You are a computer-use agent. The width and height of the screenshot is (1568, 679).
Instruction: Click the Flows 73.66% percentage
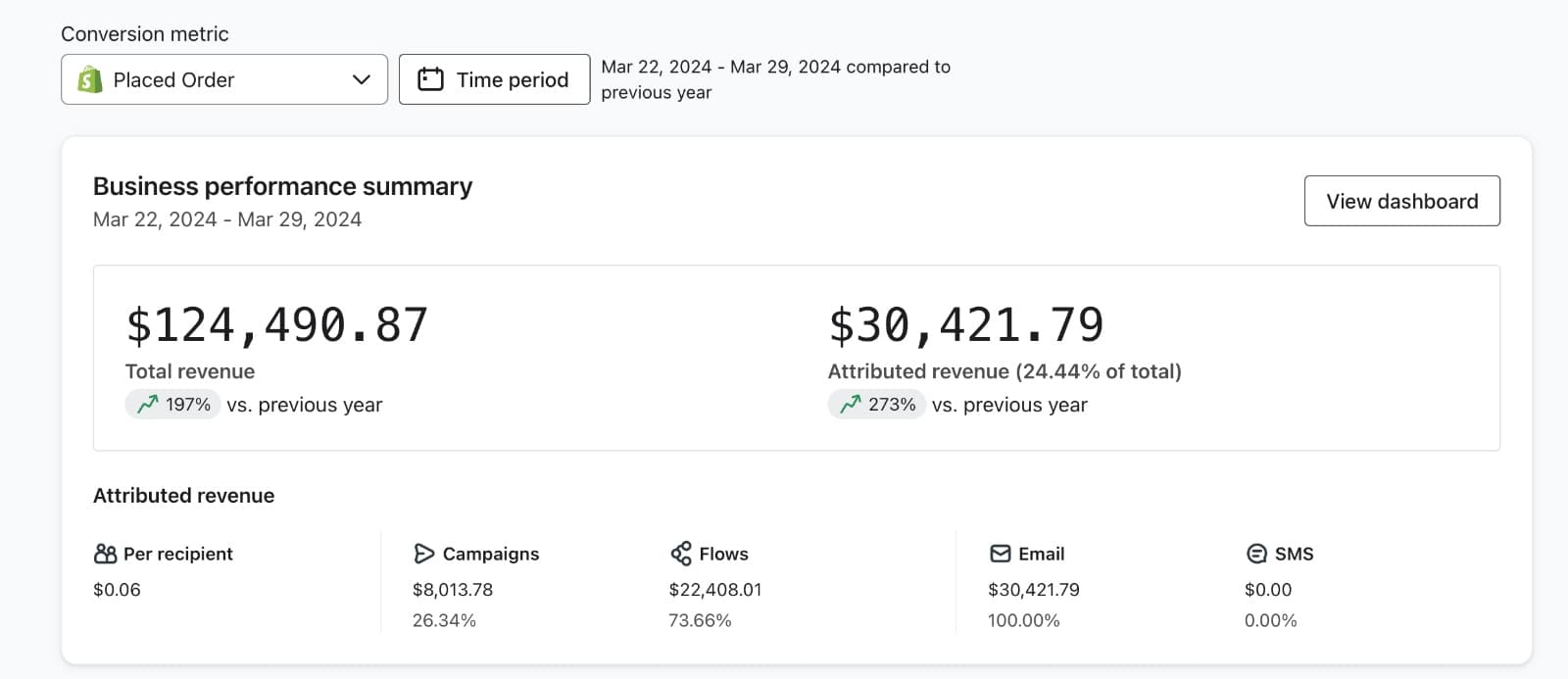tap(700, 620)
